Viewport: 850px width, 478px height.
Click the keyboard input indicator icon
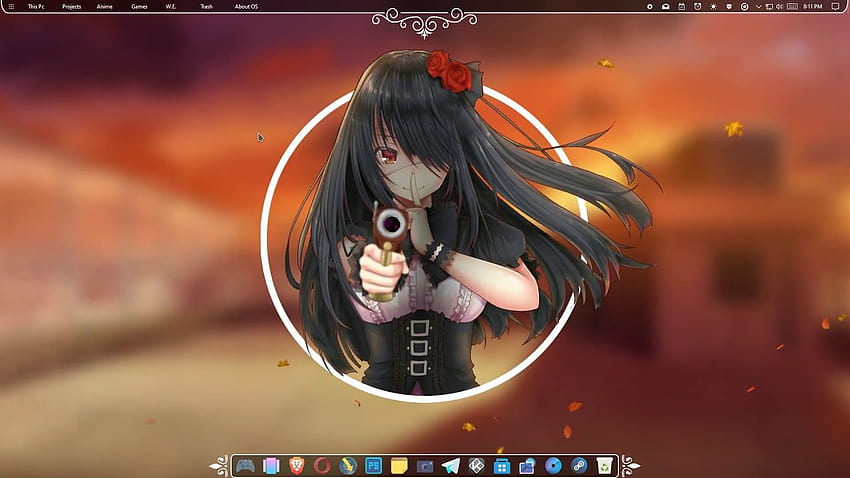click(793, 7)
